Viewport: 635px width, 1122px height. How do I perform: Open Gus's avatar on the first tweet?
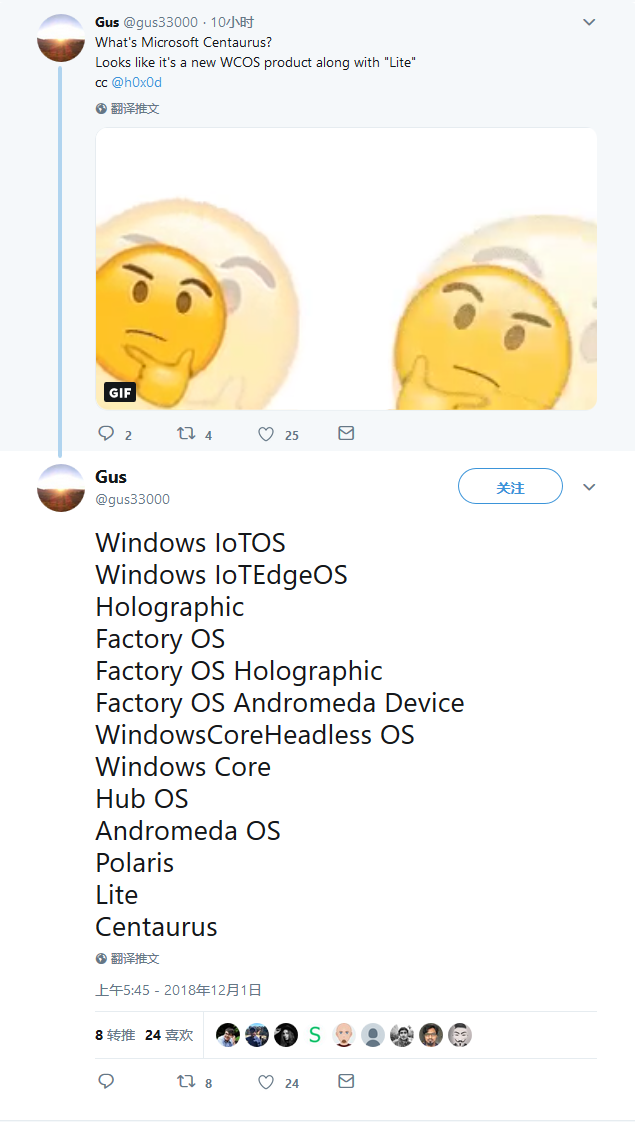pos(61,38)
